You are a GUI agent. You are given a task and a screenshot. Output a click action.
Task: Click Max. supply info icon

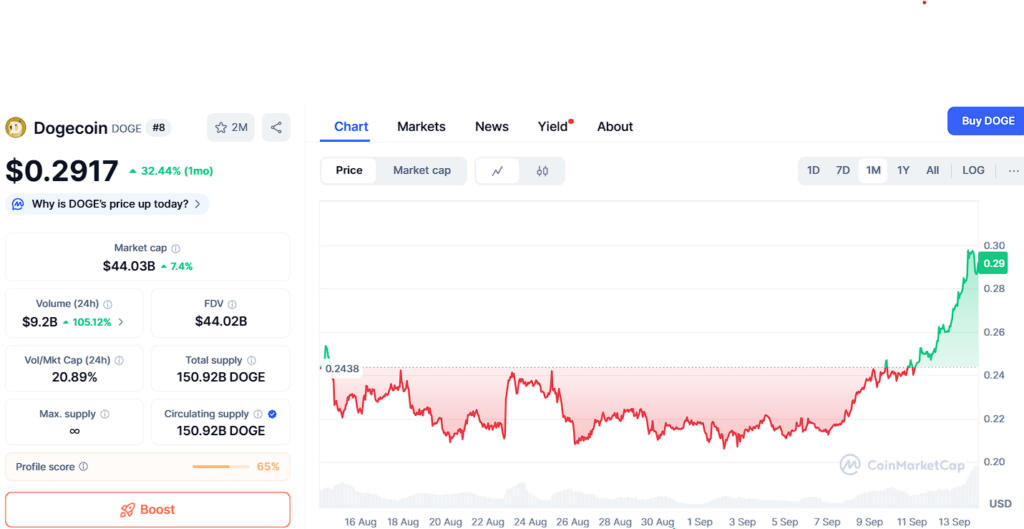coord(104,414)
